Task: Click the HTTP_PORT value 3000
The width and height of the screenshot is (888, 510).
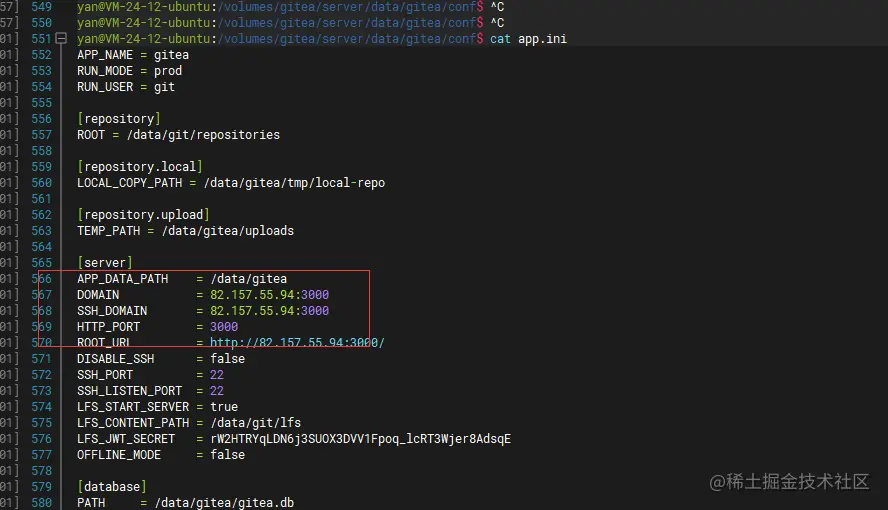Action: click(224, 327)
